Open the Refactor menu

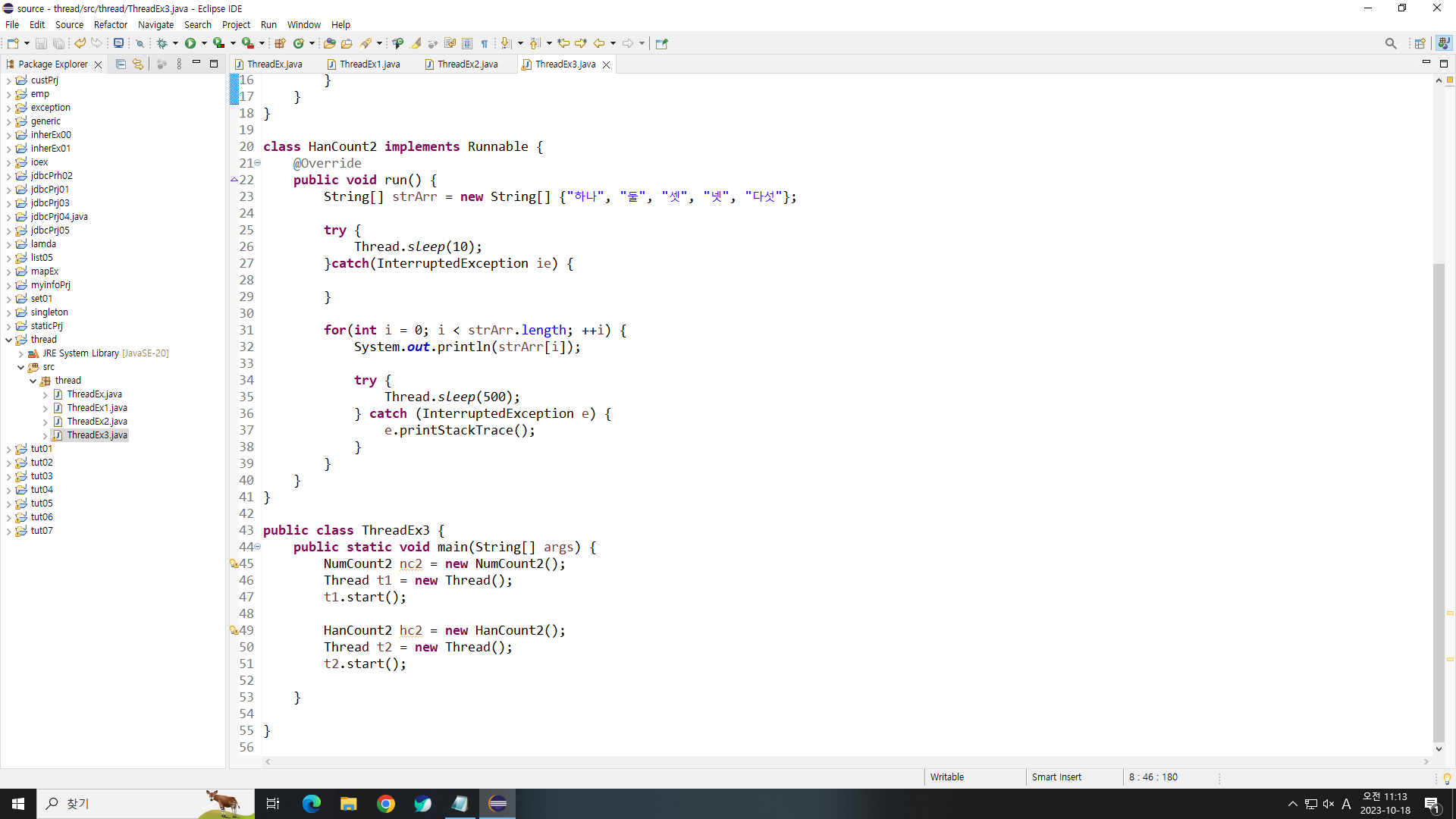point(110,24)
